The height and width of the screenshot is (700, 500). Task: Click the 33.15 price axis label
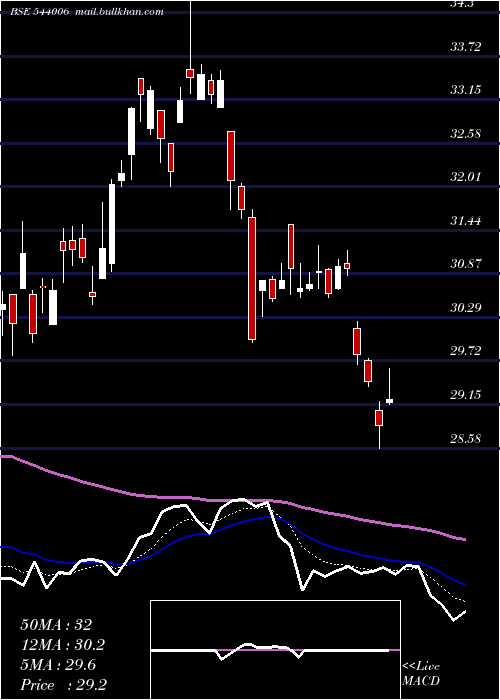point(466,90)
